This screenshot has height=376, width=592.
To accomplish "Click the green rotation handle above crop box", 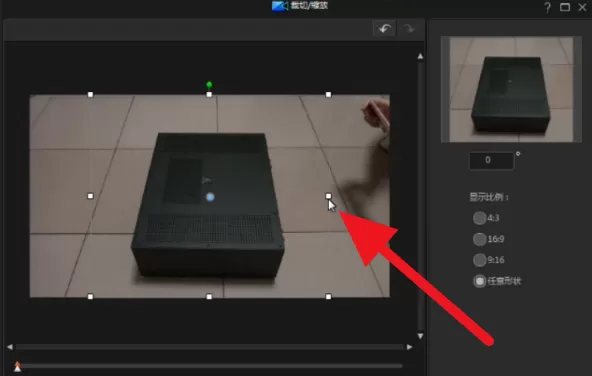I will click(x=209, y=85).
